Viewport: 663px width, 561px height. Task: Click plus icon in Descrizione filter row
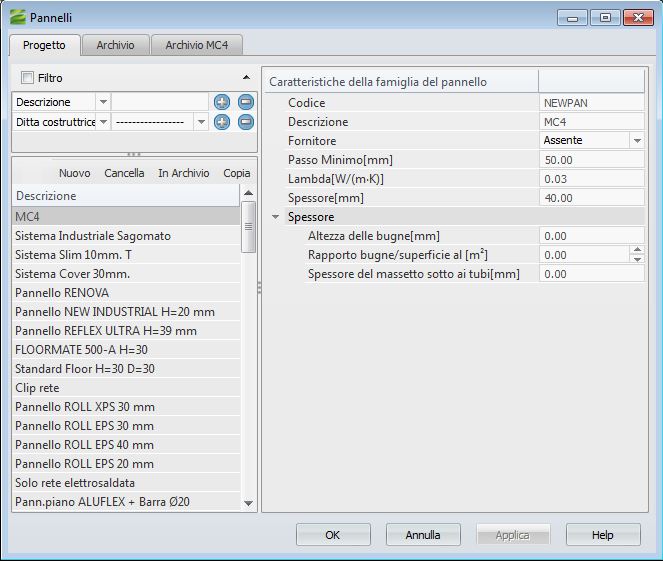click(222, 102)
